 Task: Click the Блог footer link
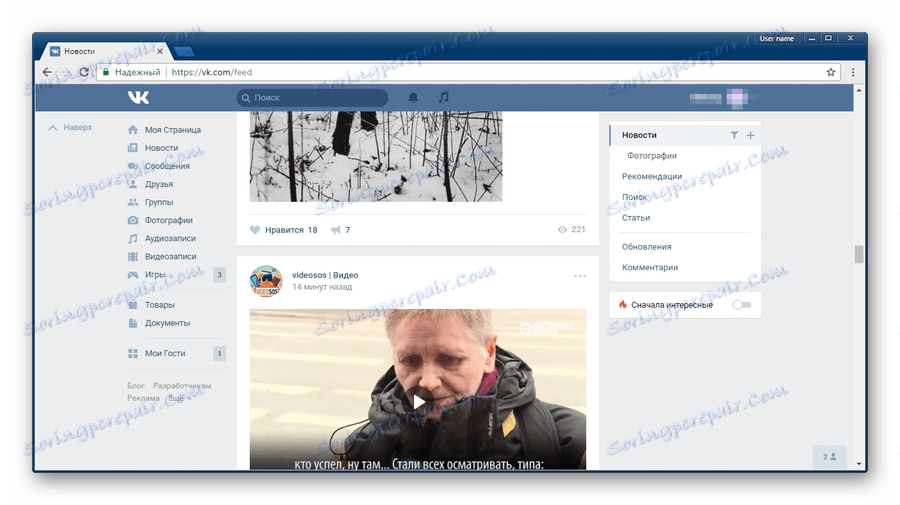[x=135, y=386]
